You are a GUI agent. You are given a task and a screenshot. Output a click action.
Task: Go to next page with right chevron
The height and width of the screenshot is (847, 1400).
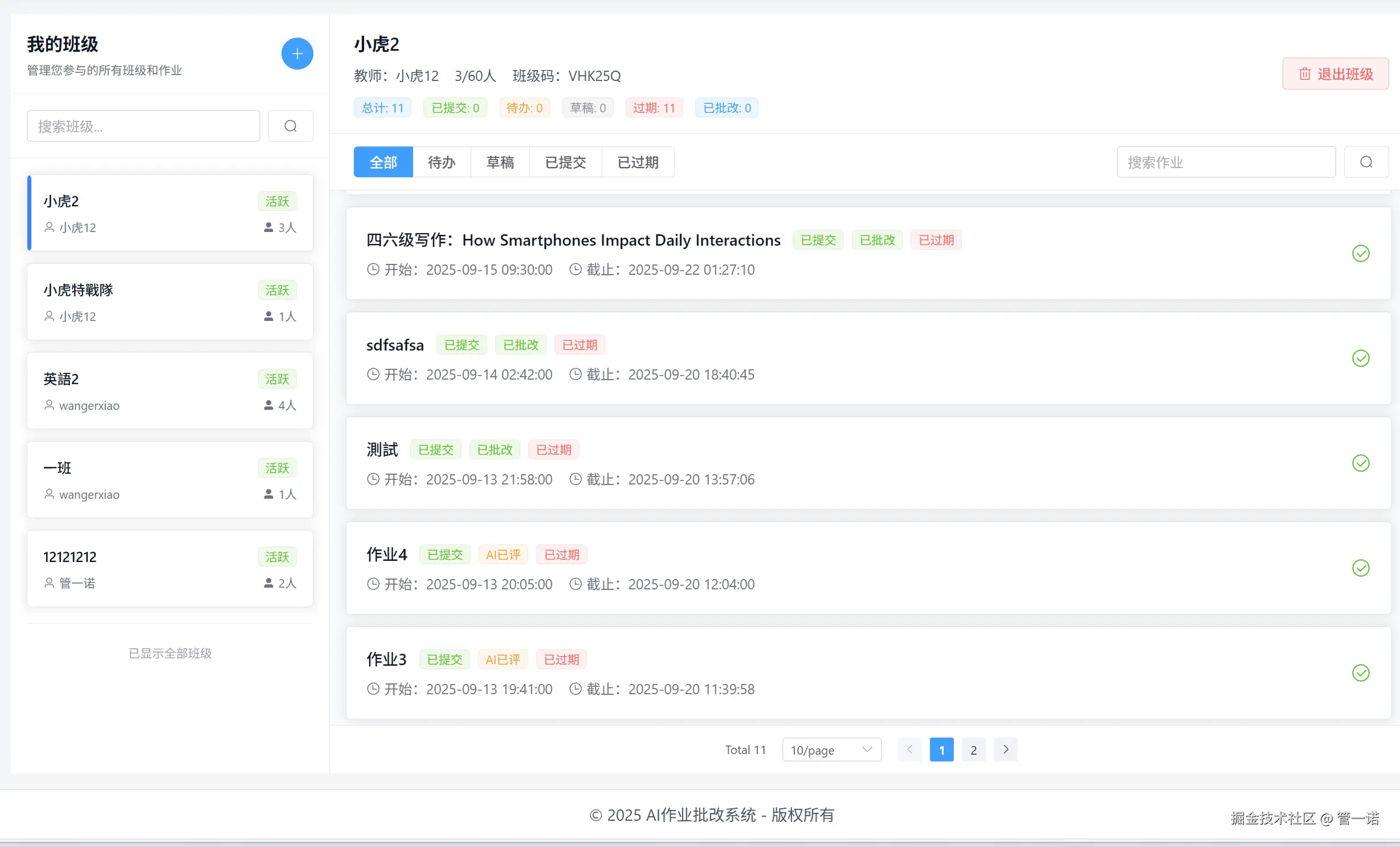[x=1006, y=750]
